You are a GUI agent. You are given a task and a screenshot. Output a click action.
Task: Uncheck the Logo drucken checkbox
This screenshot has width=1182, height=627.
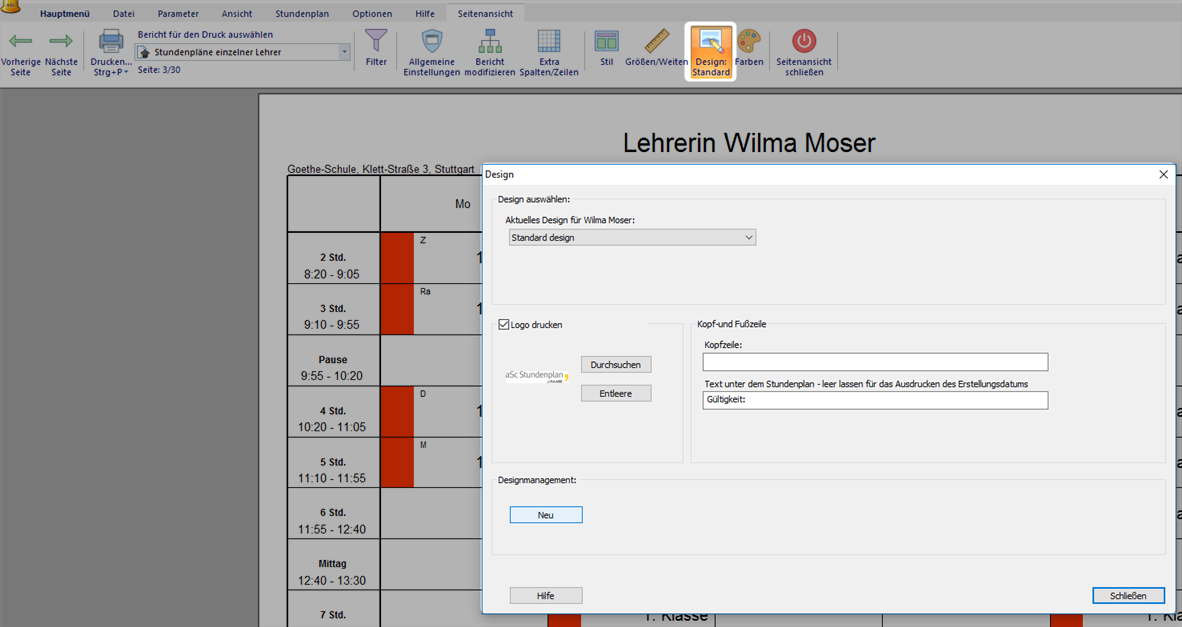(x=504, y=325)
